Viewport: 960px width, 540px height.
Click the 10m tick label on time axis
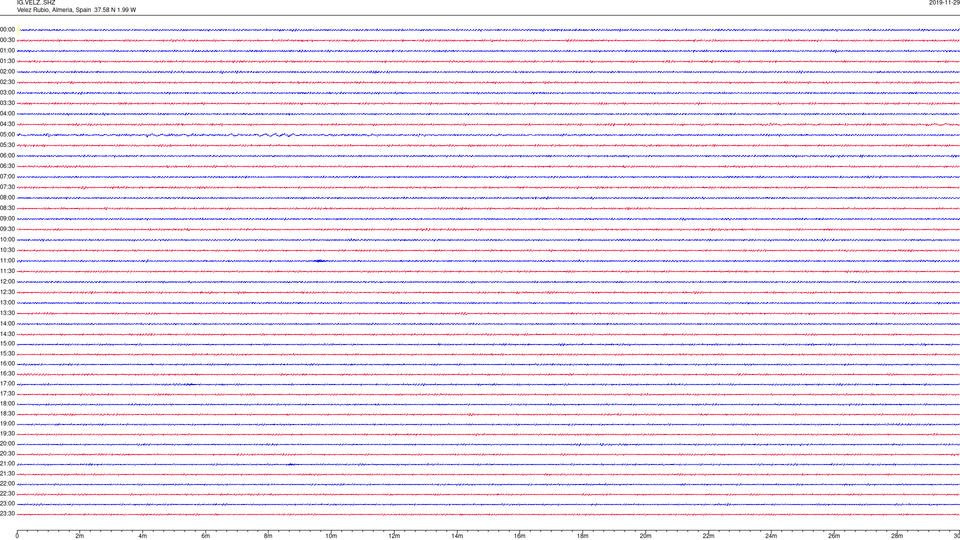(331, 536)
